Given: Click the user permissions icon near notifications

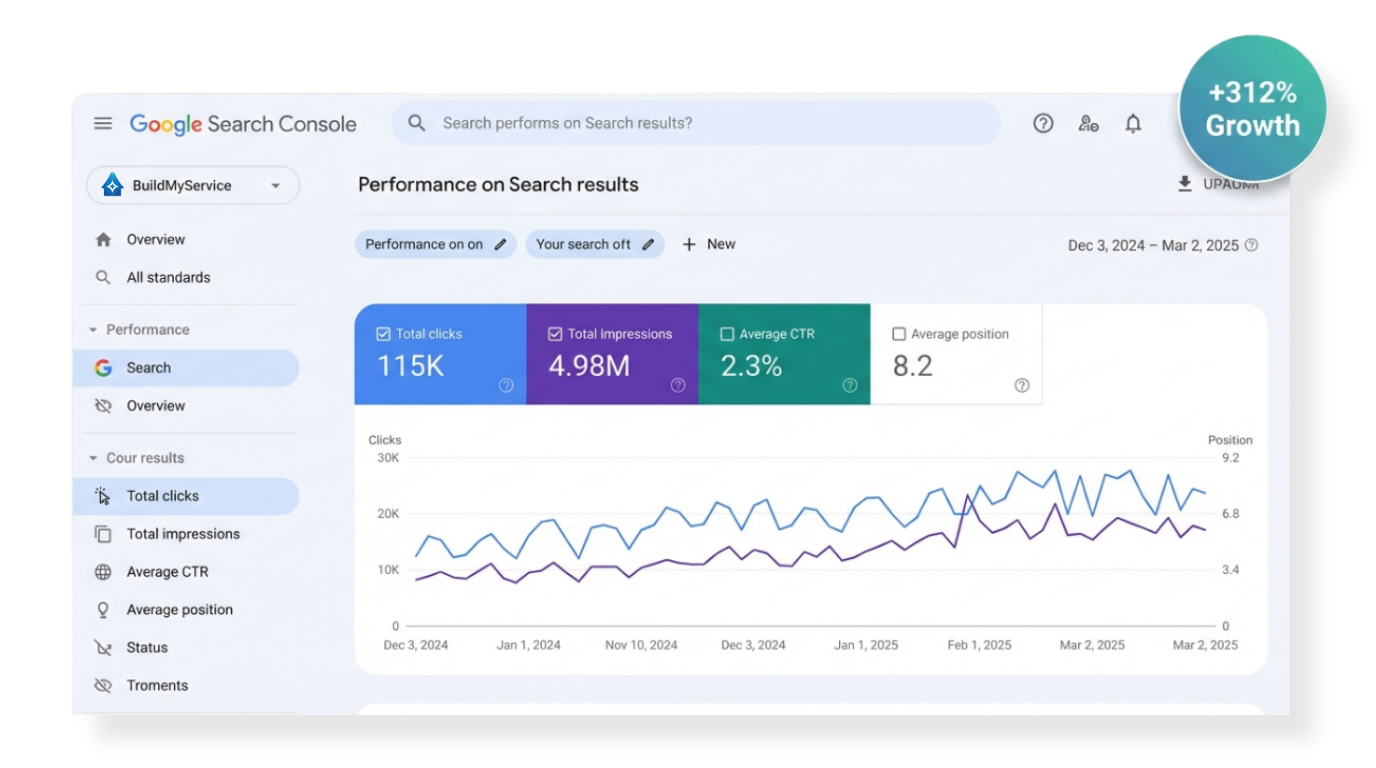Looking at the screenshot, I should coord(1088,123).
